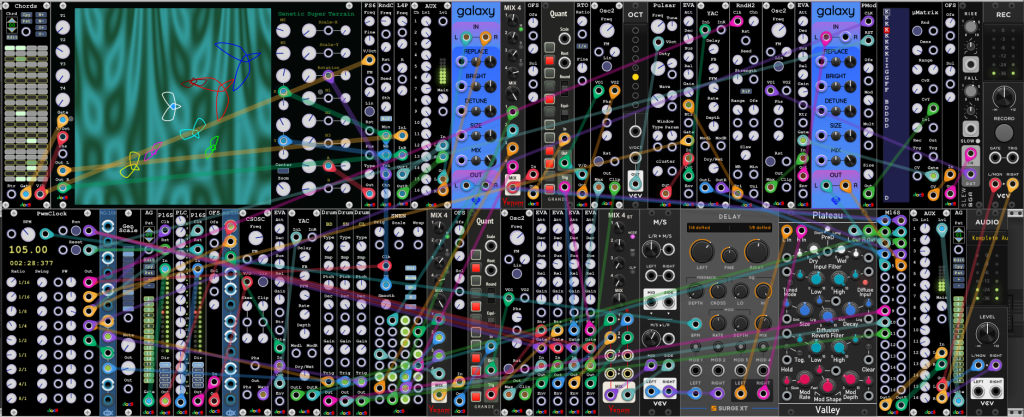Click the LO EQ knob on DELAY
This screenshot has width=1024, height=417.
(x=741, y=289)
